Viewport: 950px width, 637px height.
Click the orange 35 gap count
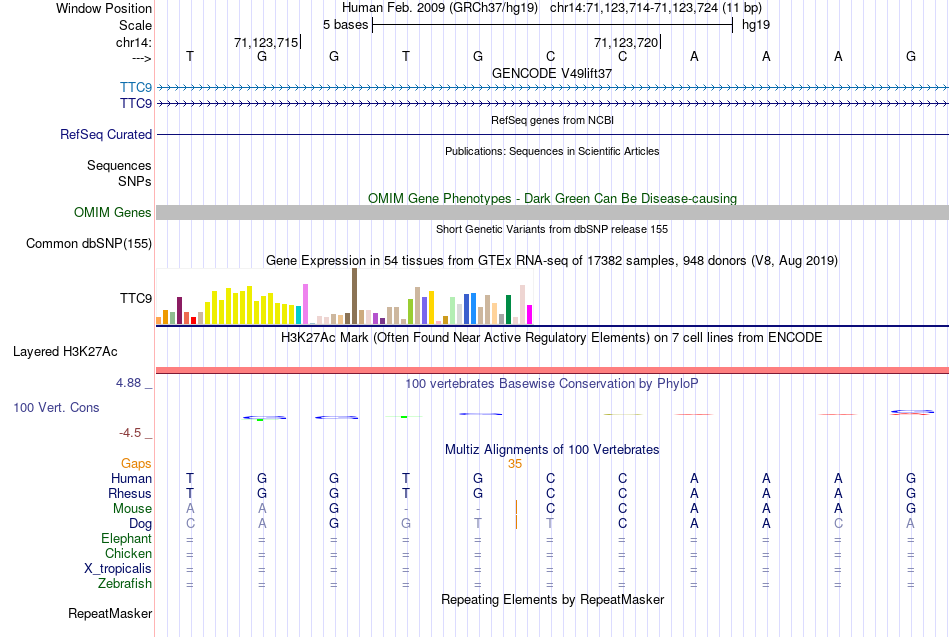coord(515,464)
